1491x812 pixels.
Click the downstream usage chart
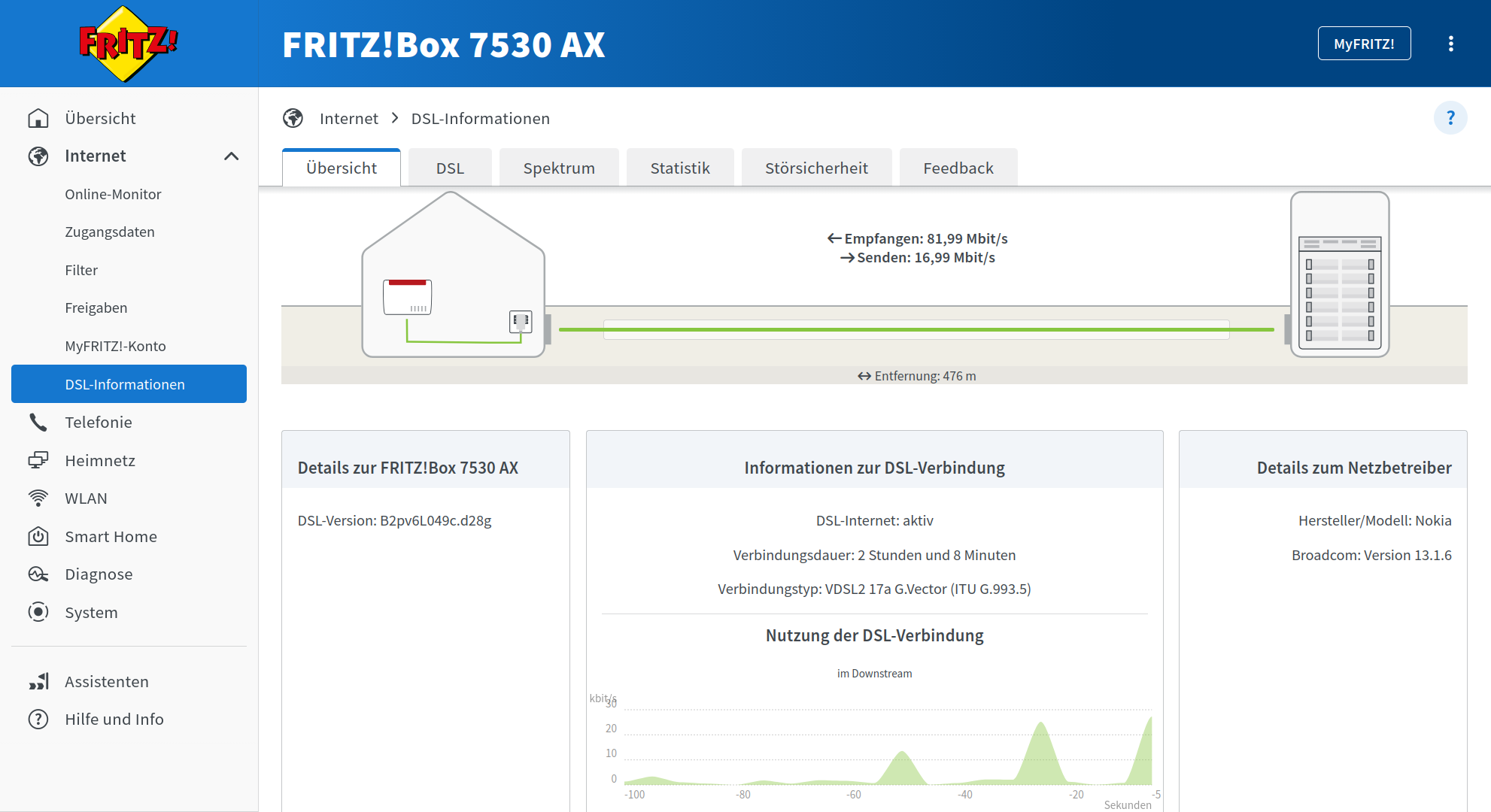click(x=888, y=747)
